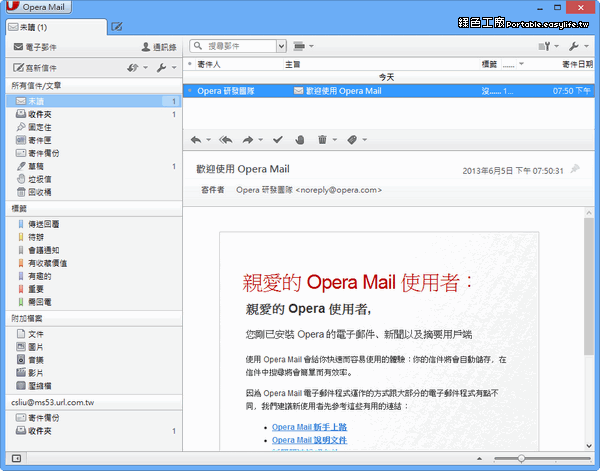
Task: Click the status bar up arrow
Action: point(479,458)
